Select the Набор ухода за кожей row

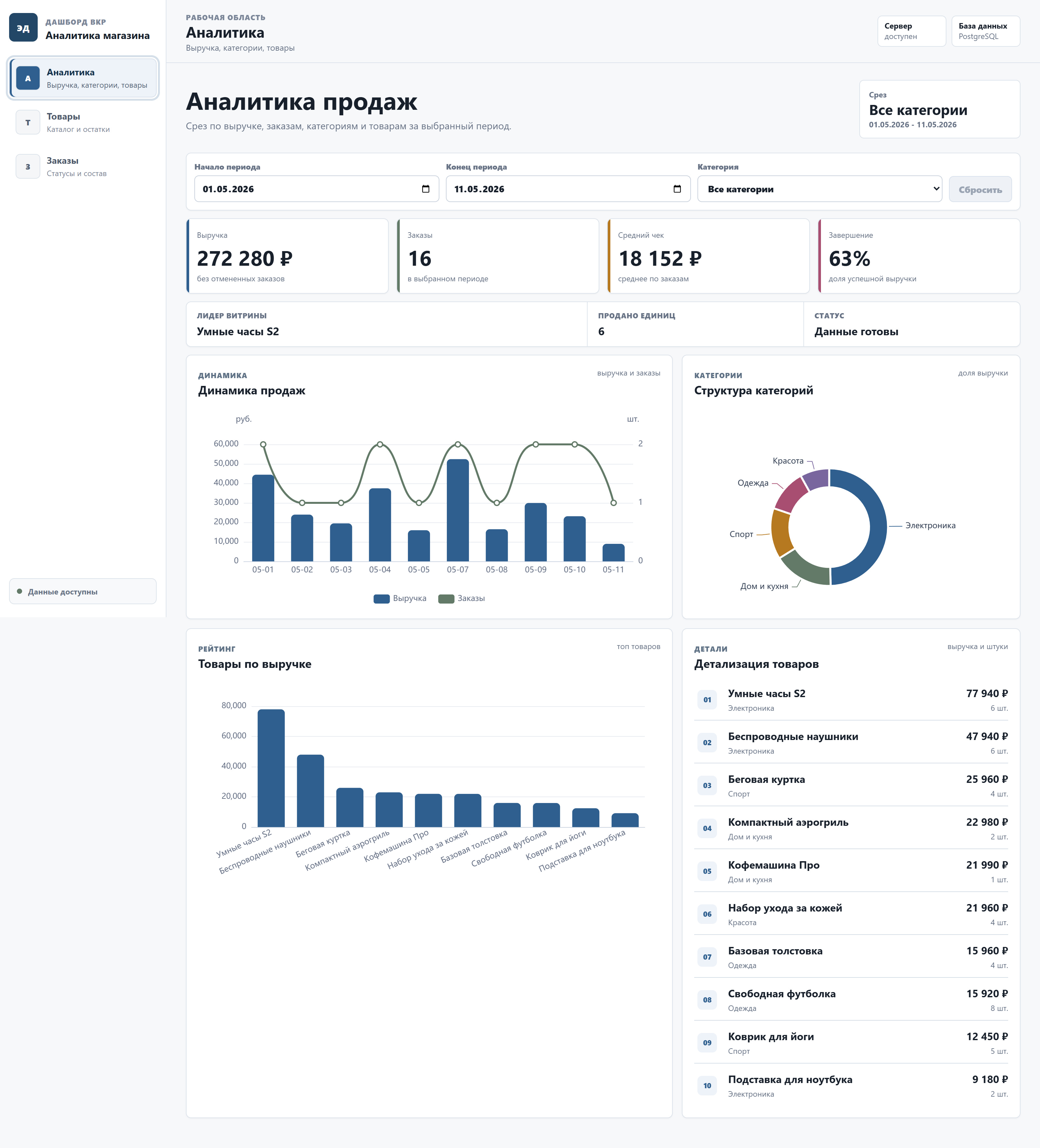(851, 914)
